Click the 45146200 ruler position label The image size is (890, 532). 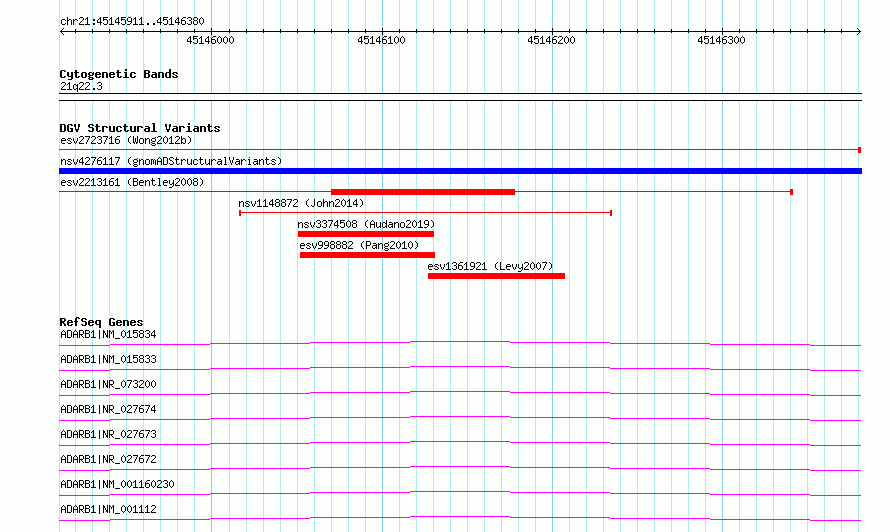coord(551,40)
